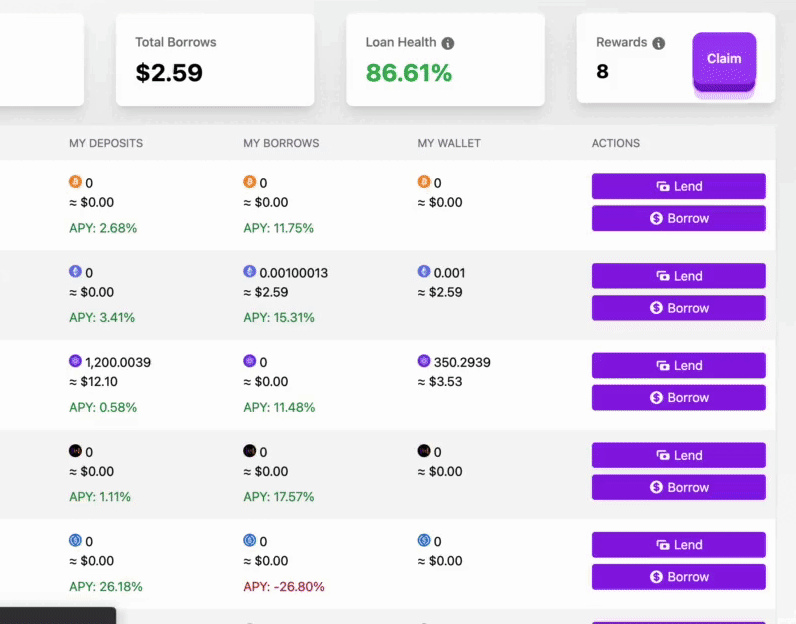Click the Ethereum icon under My Borrows

(249, 272)
